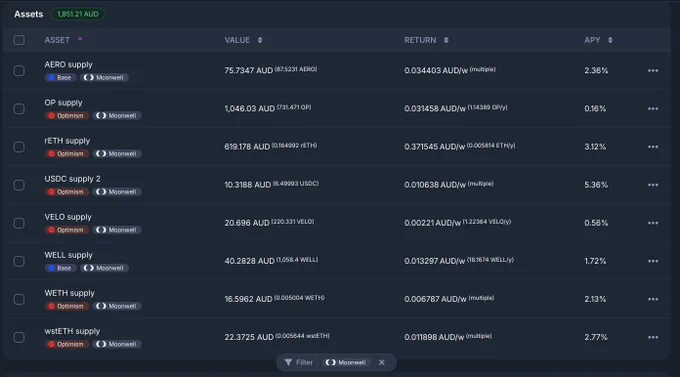Click the Moonwell tag on VELO supply
This screenshot has width=680, height=377.
pos(117,230)
